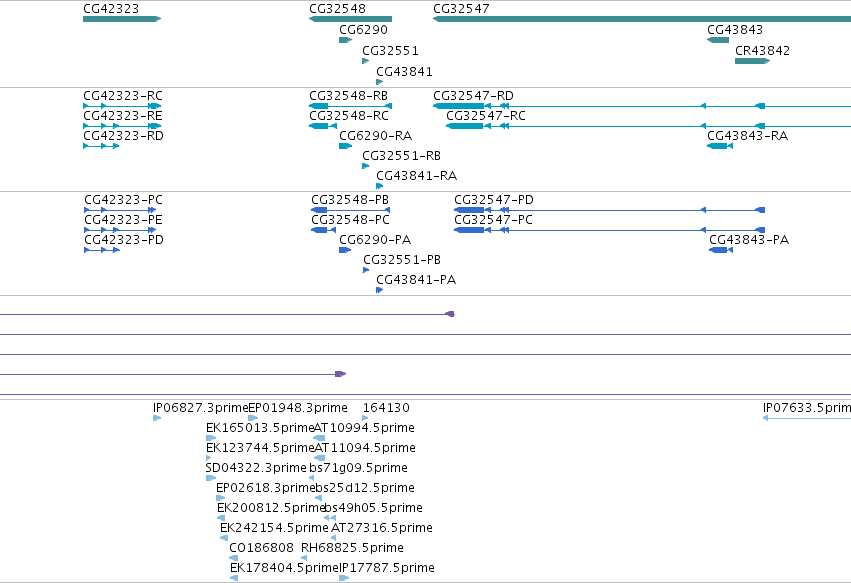Select the CG32548 gene label
This screenshot has height=583, width=851.
click(x=337, y=9)
